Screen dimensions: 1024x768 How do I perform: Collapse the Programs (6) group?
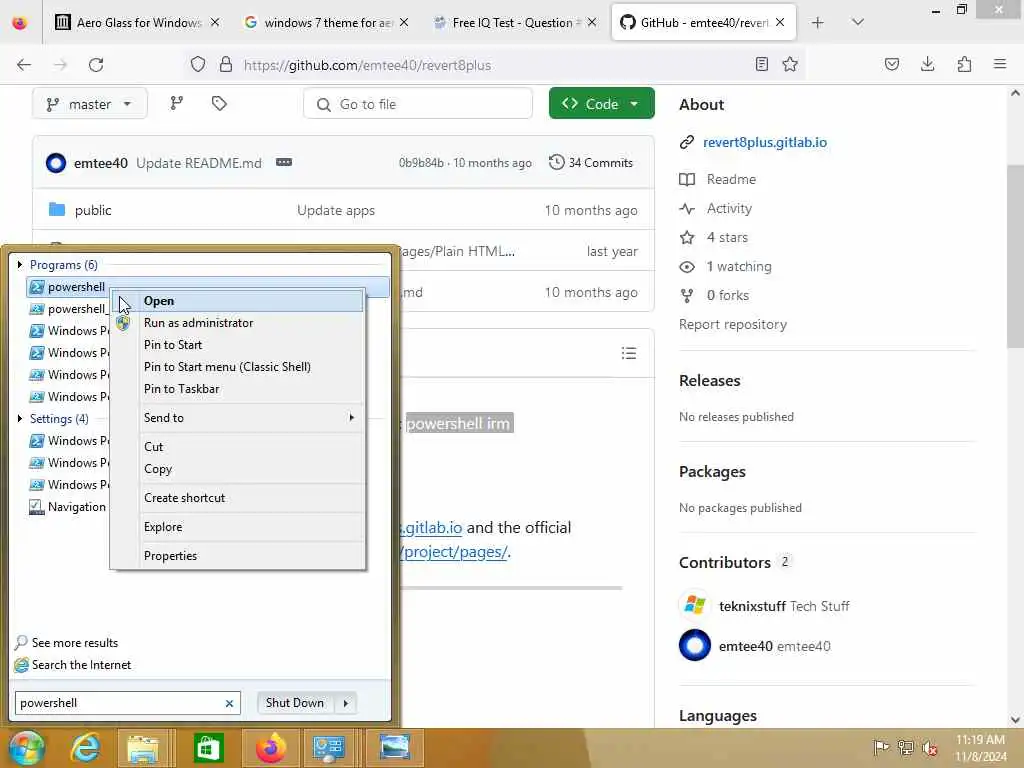(x=20, y=264)
